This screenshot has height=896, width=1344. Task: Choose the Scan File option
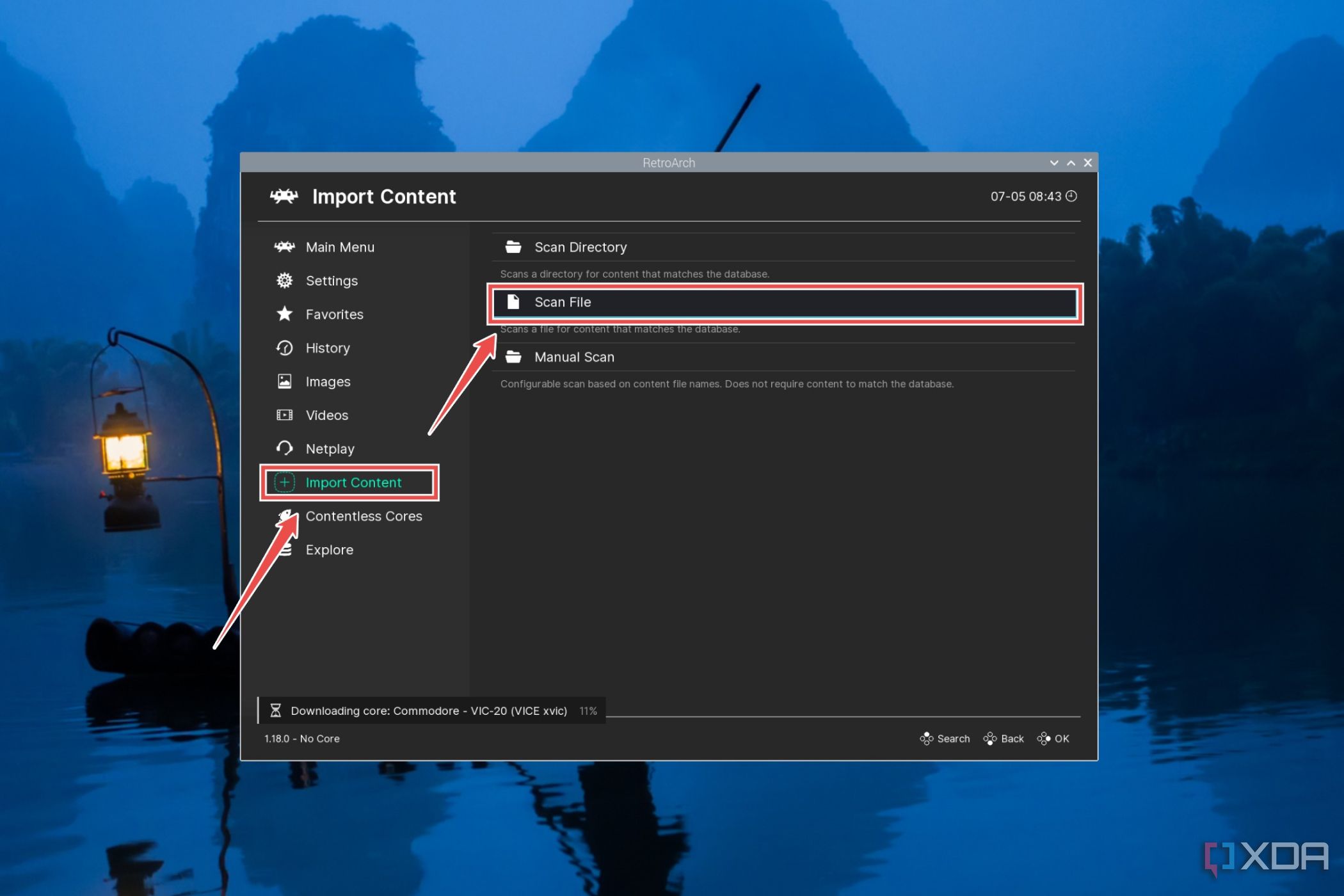pos(784,302)
